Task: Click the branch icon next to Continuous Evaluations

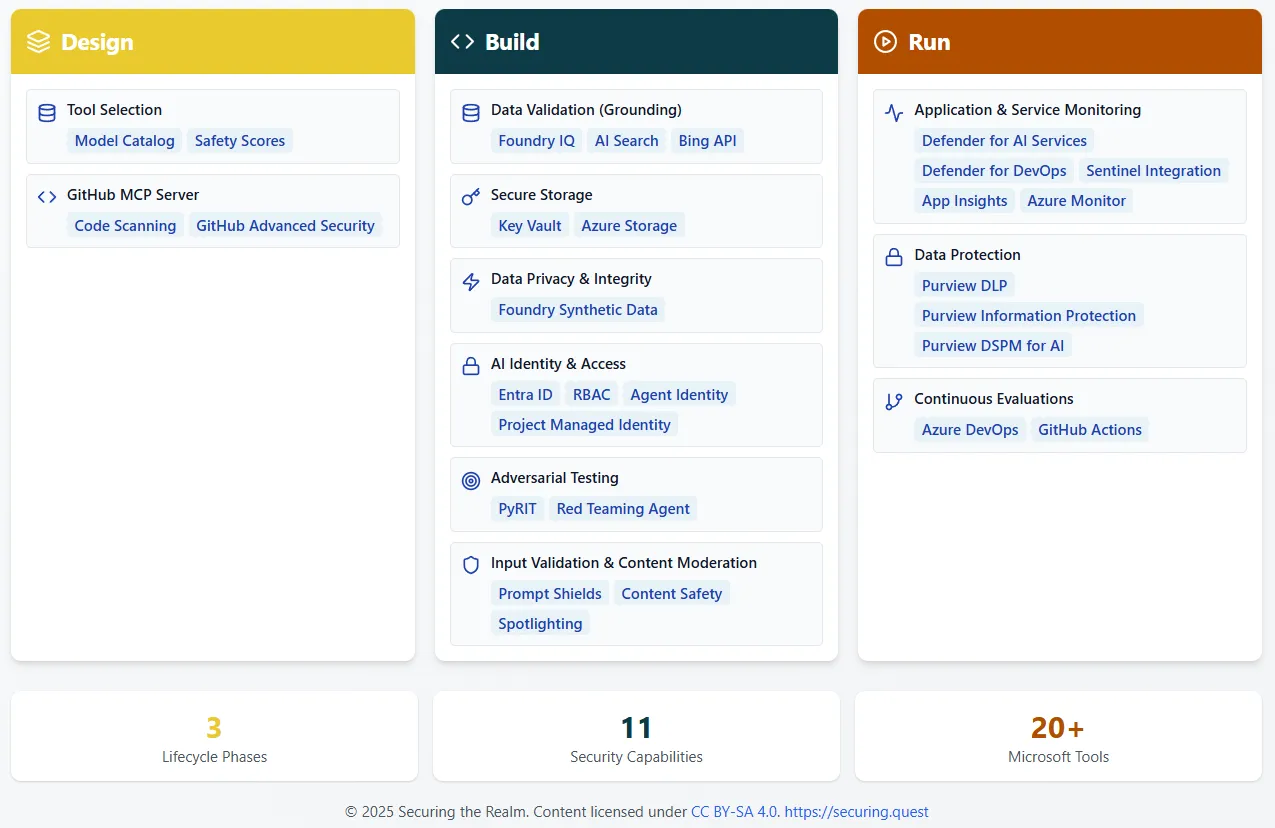Action: point(894,400)
